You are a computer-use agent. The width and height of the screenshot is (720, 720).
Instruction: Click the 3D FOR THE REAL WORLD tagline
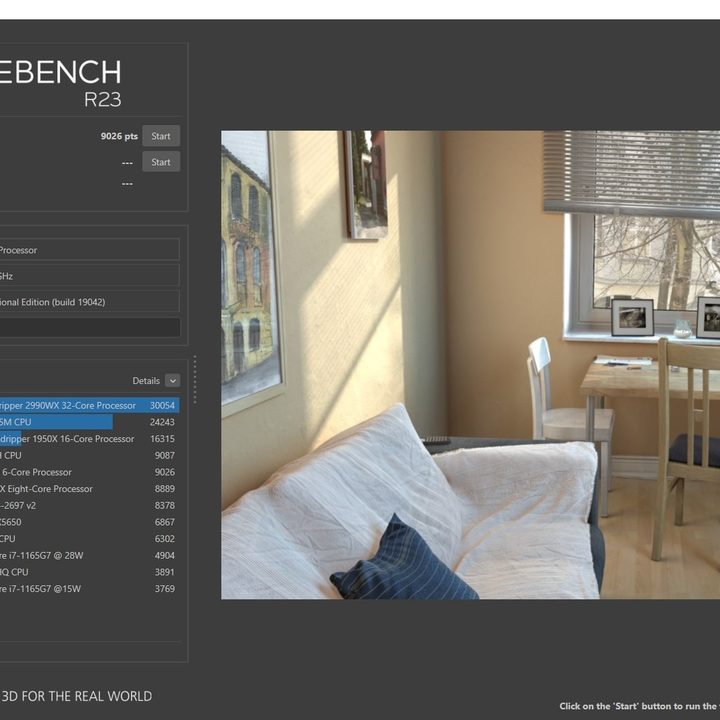76,696
